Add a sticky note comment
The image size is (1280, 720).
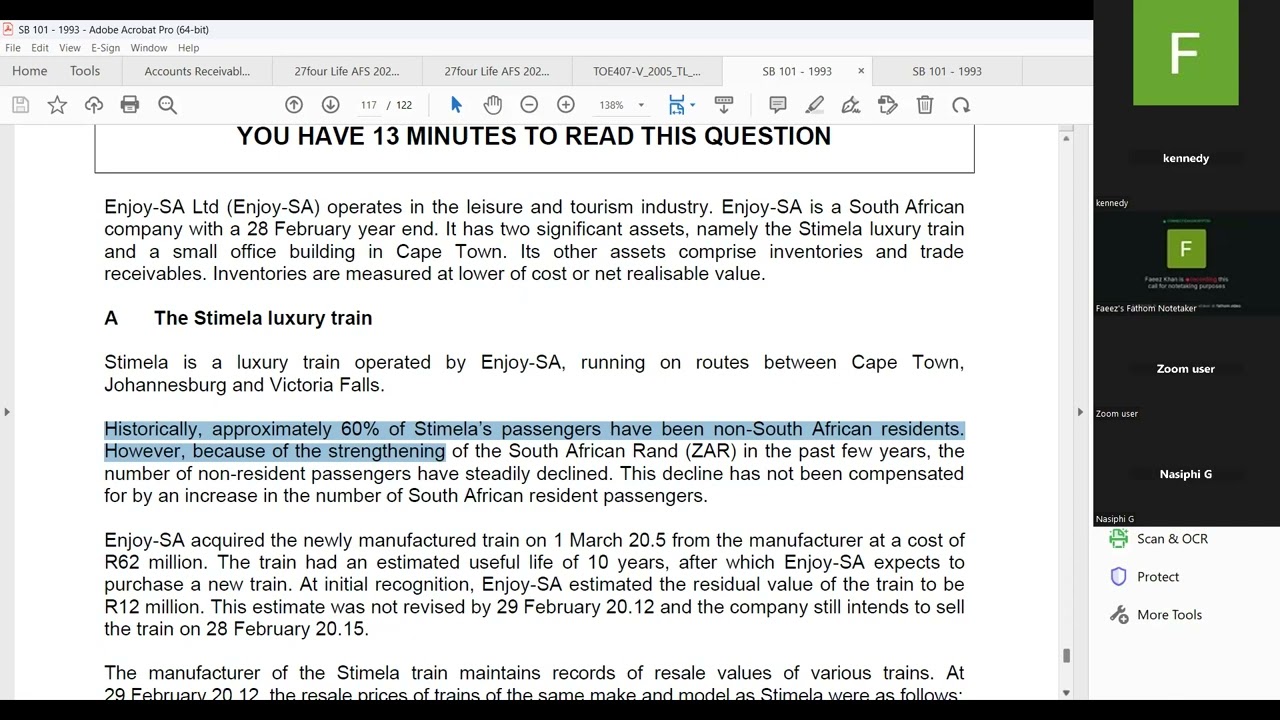click(778, 105)
